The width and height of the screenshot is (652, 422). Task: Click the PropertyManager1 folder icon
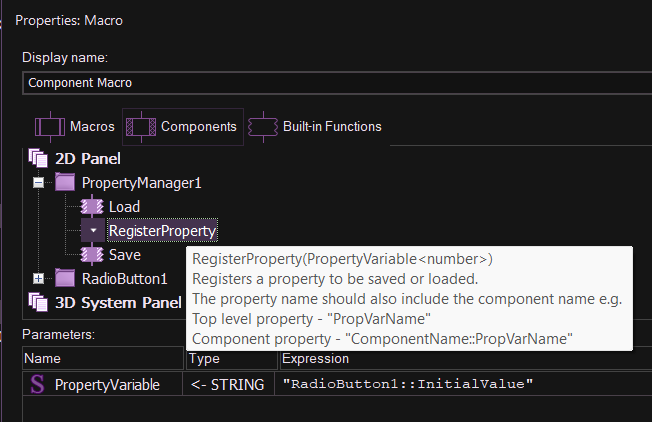65,183
